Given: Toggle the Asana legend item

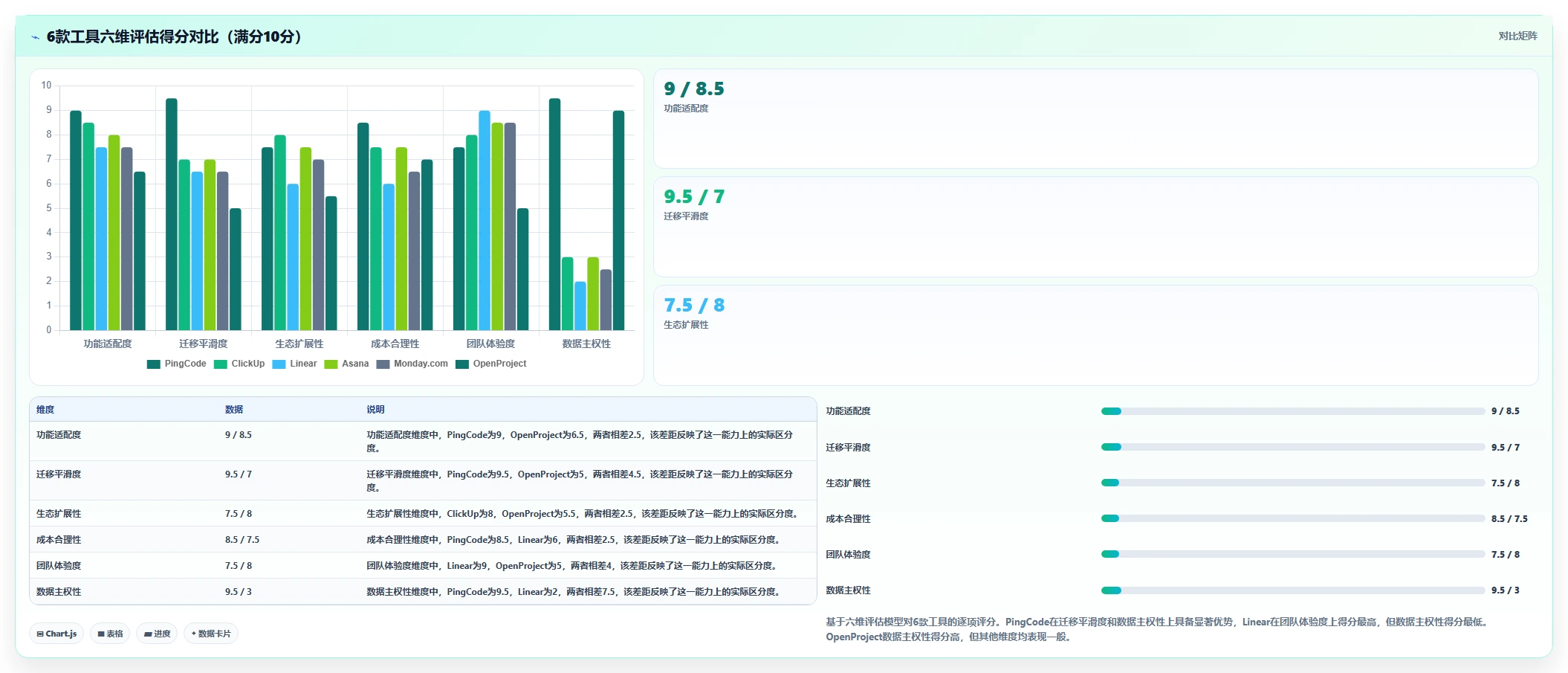Looking at the screenshot, I should 347,364.
